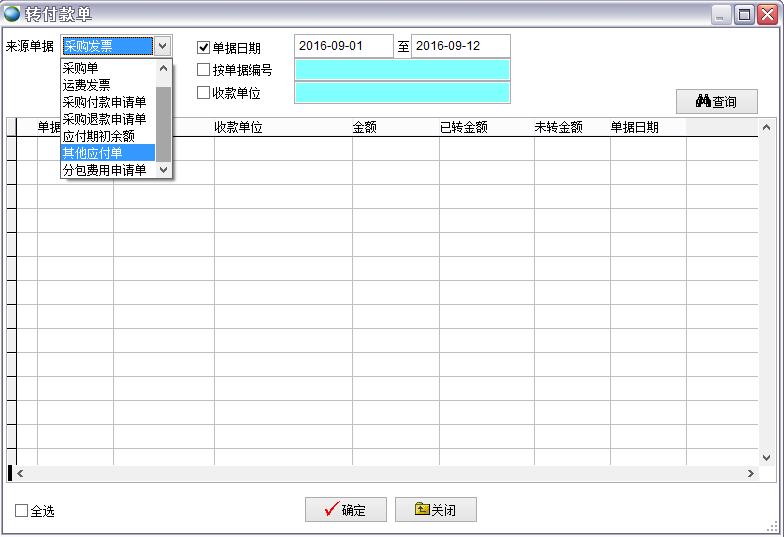Collapse the 来源单据 dropdown arrow
The height and width of the screenshot is (537, 784).
pos(163,46)
